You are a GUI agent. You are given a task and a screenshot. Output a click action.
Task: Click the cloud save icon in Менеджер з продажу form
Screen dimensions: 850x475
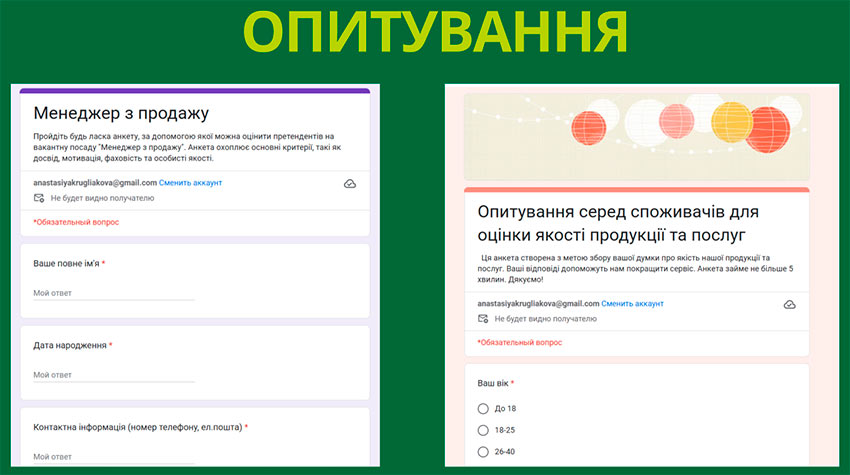click(350, 184)
